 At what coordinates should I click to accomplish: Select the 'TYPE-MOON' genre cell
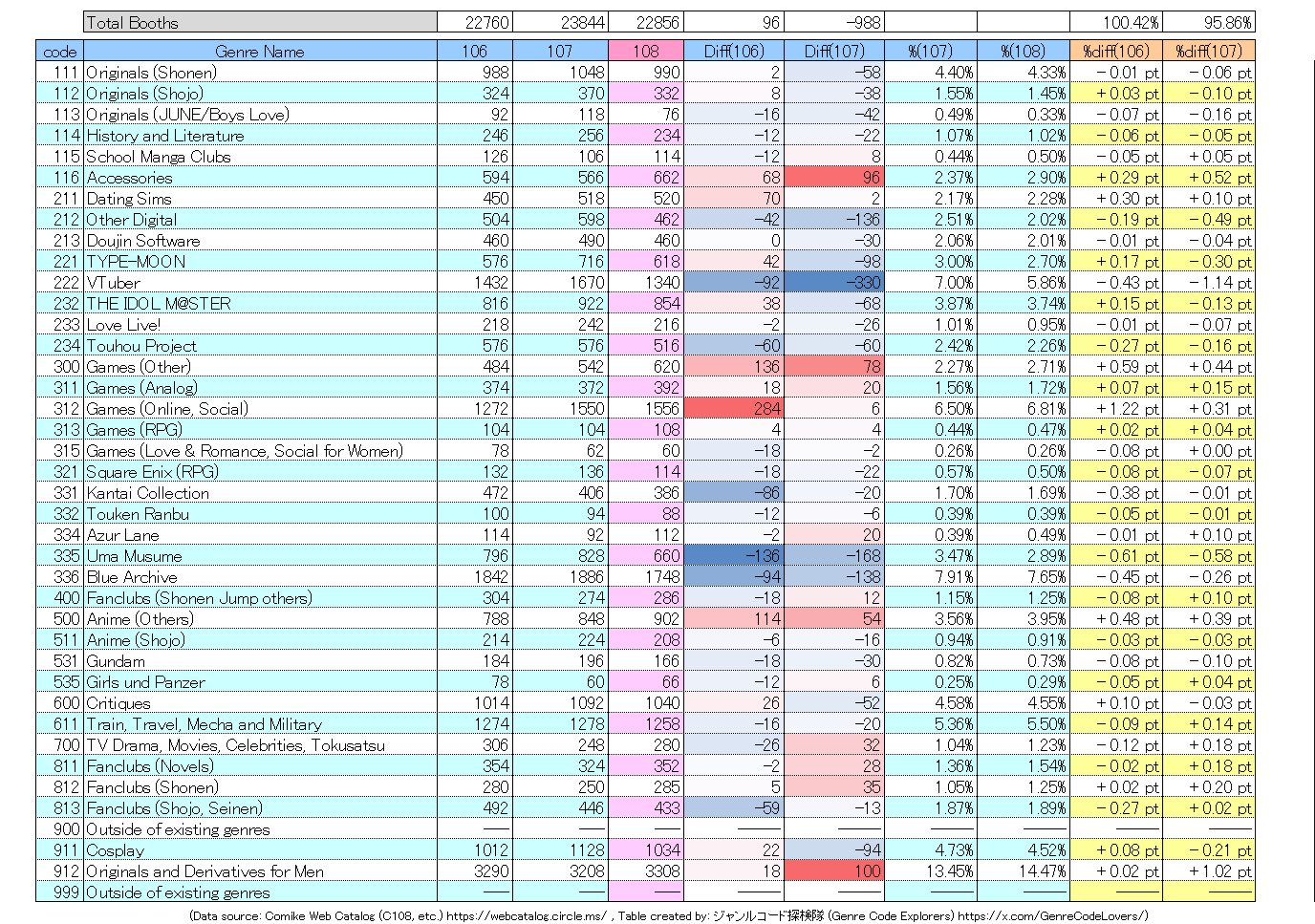260,262
